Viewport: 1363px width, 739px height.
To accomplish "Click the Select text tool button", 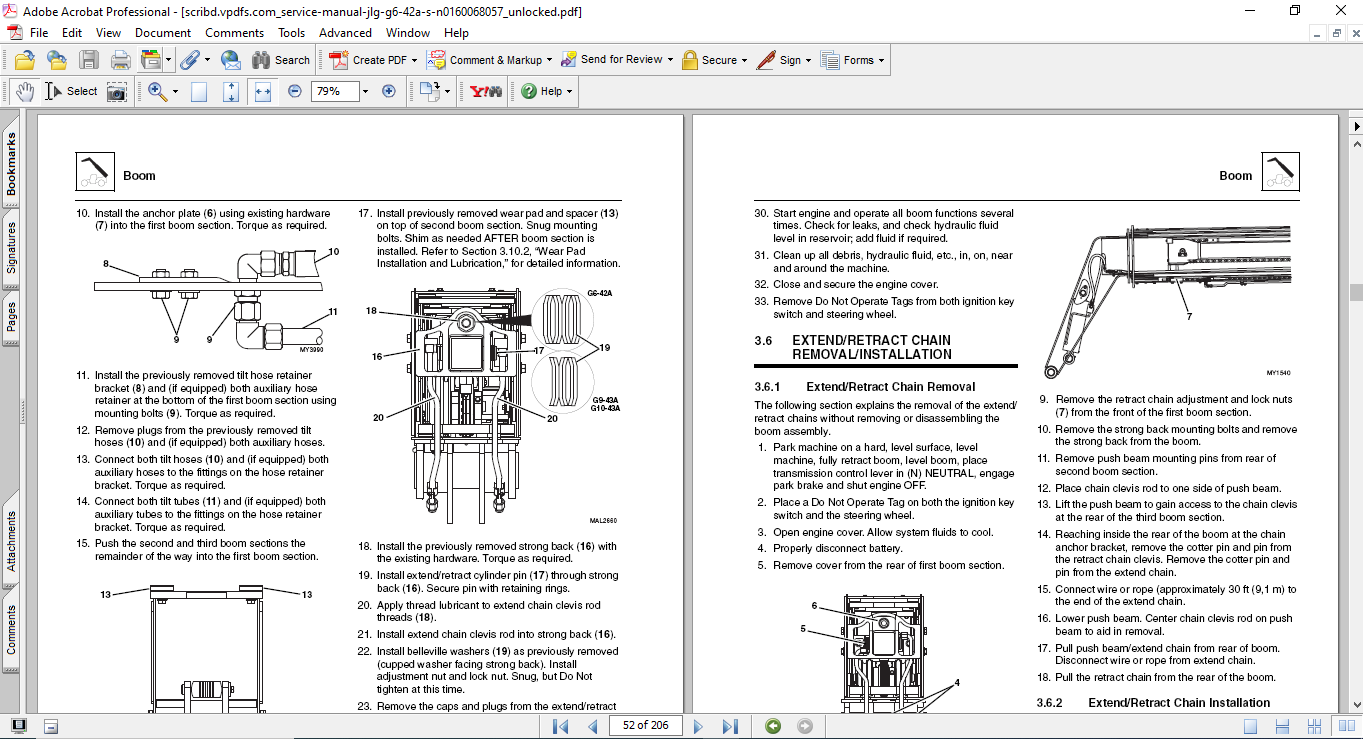I will [71, 91].
